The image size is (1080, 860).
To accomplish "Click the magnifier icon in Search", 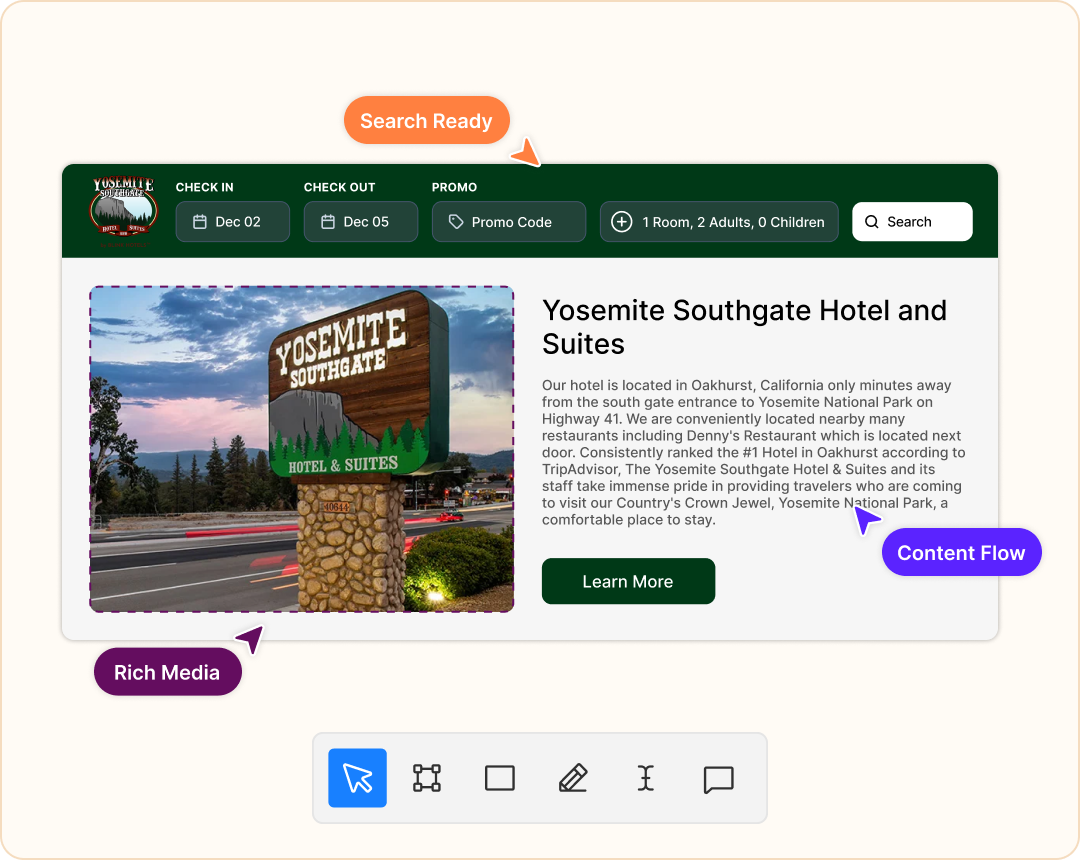I will (x=871, y=222).
